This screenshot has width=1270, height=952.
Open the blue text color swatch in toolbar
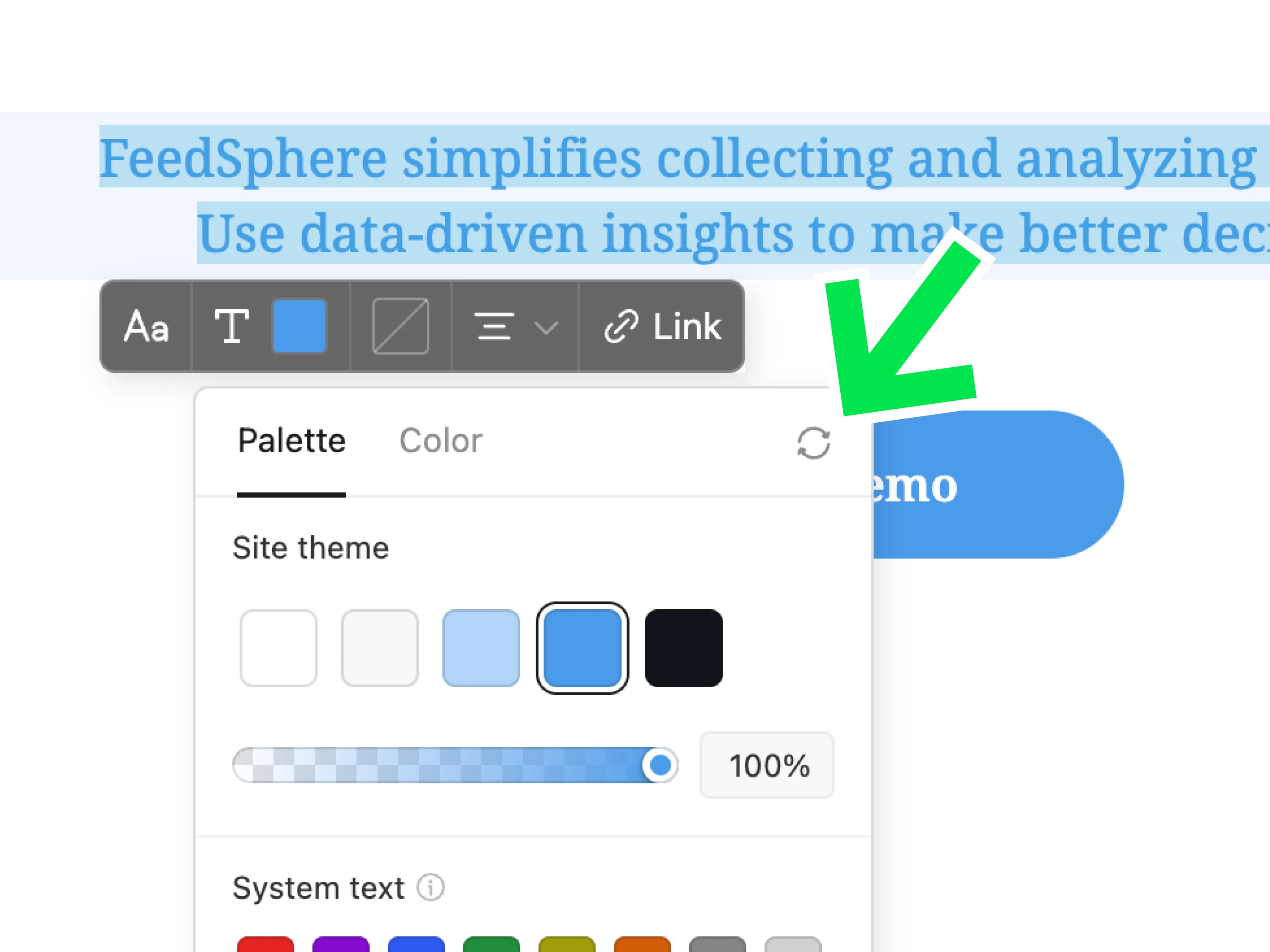click(299, 327)
